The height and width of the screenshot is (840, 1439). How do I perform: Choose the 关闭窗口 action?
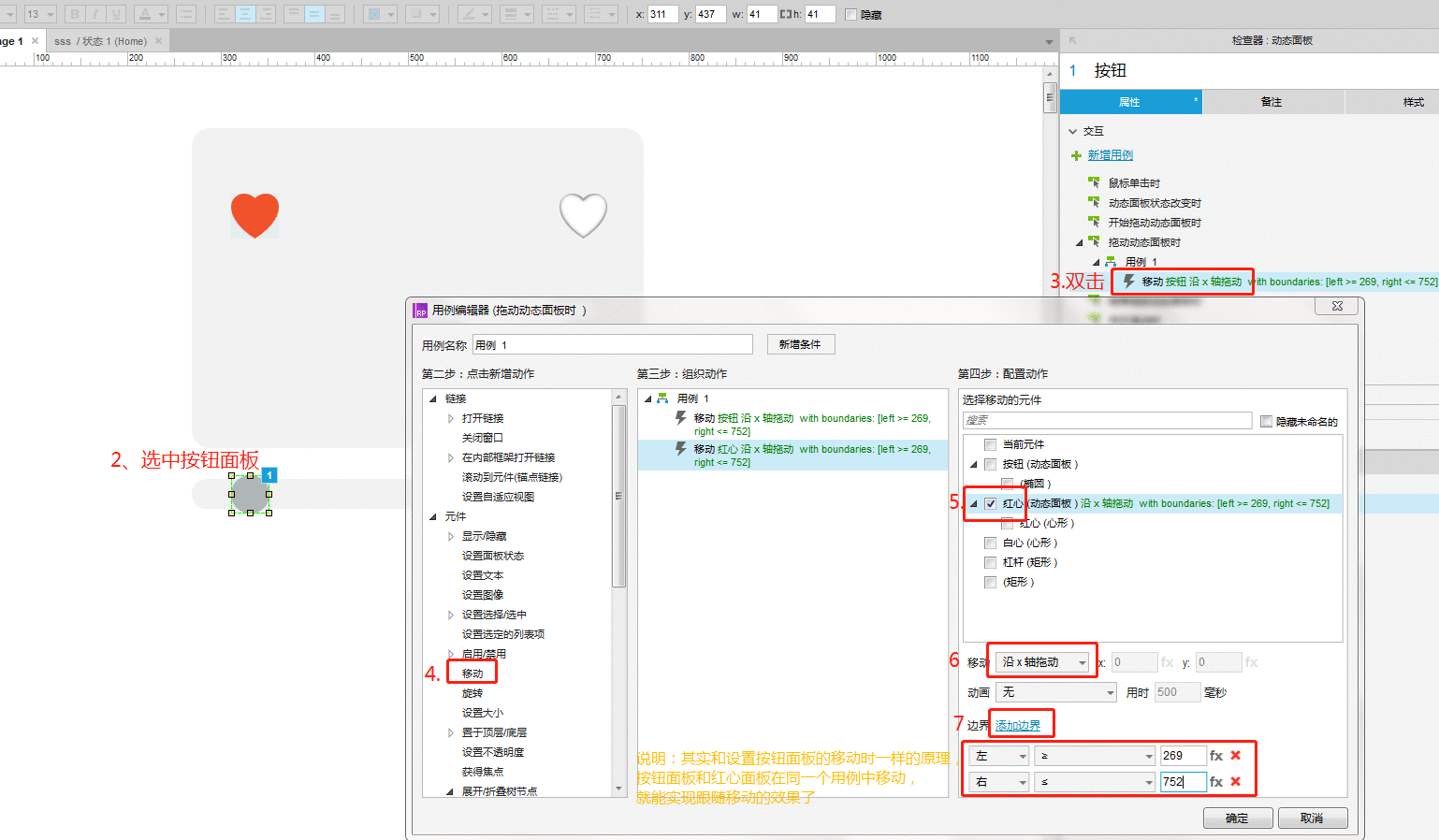[x=483, y=438]
